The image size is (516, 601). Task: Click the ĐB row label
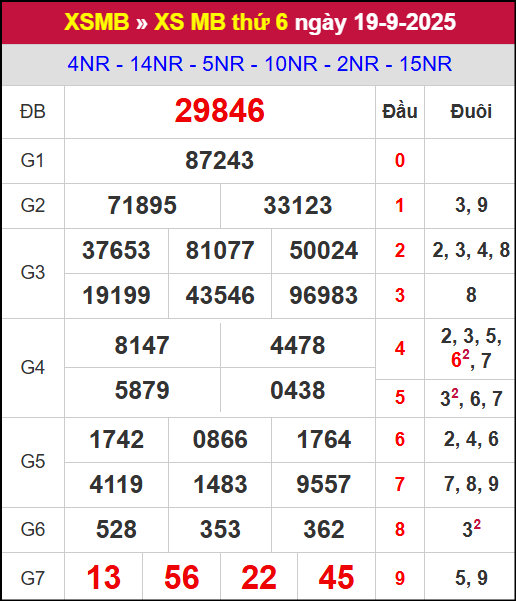click(33, 112)
